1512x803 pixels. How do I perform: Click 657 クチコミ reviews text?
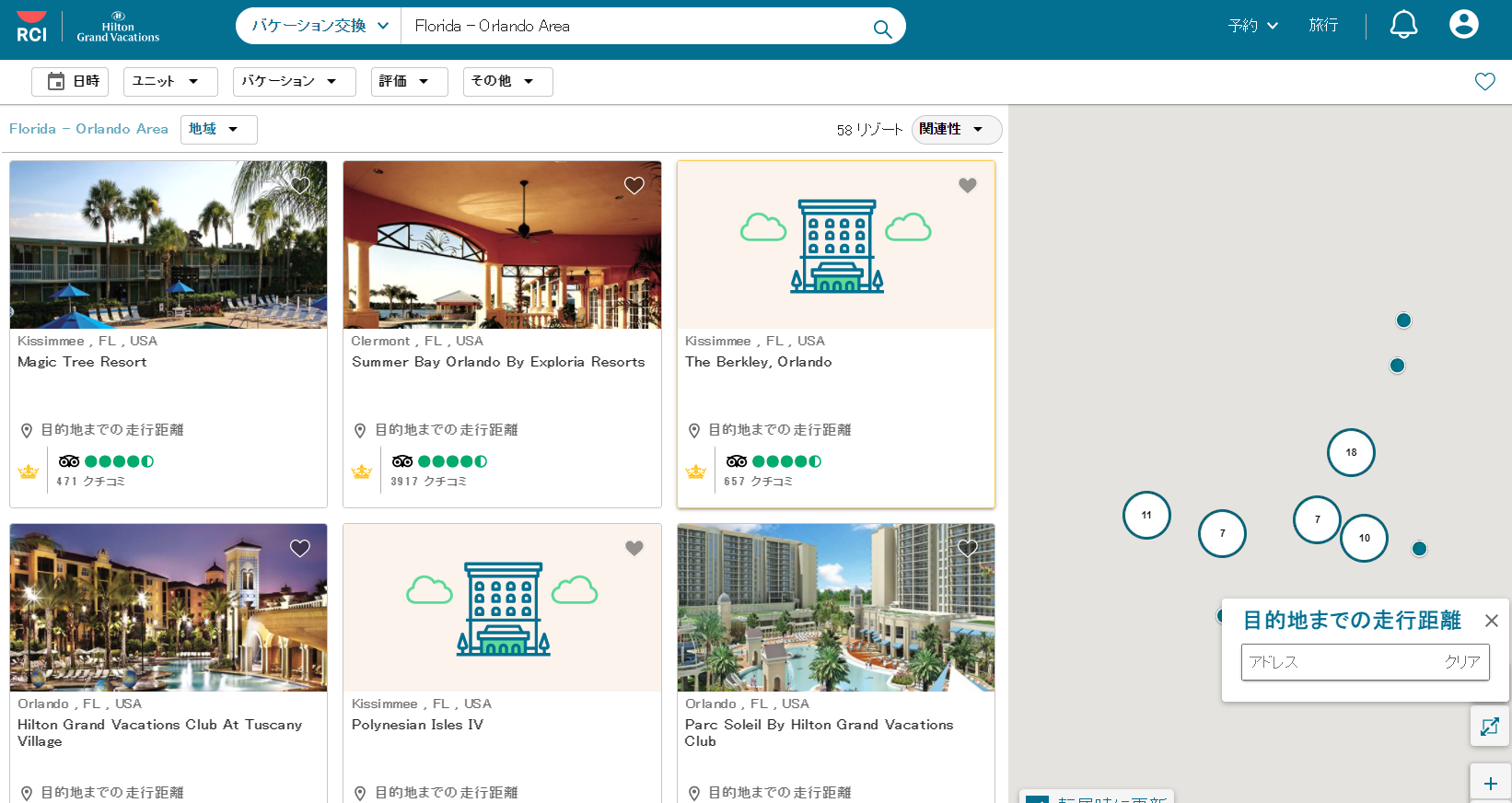coord(758,482)
